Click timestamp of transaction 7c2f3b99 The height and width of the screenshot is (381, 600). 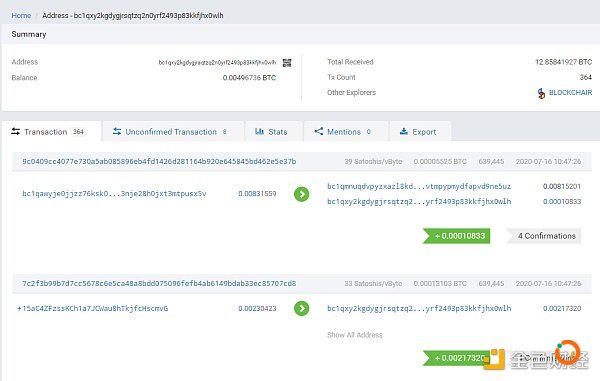pos(548,283)
